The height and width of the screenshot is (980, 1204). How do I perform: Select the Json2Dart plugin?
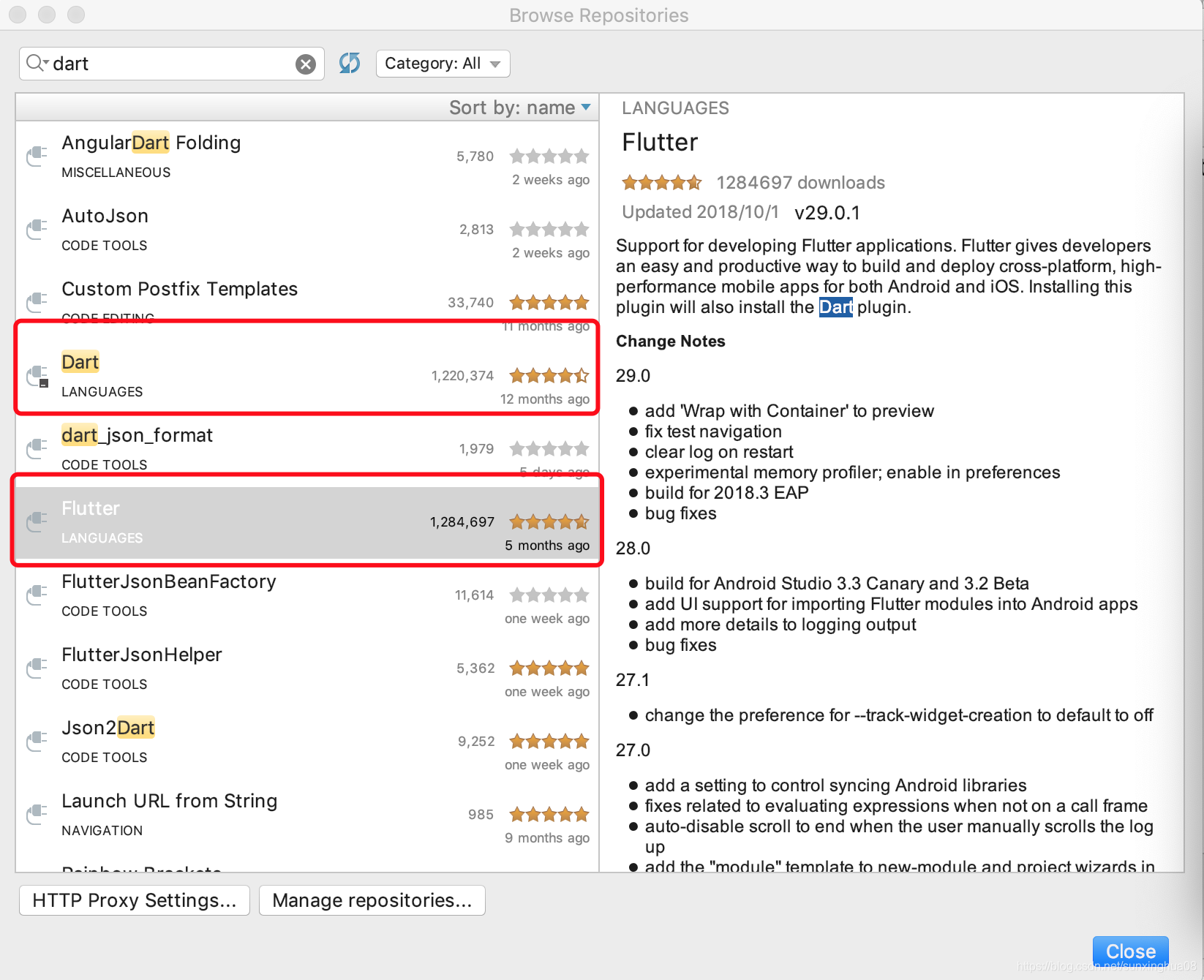tap(307, 742)
